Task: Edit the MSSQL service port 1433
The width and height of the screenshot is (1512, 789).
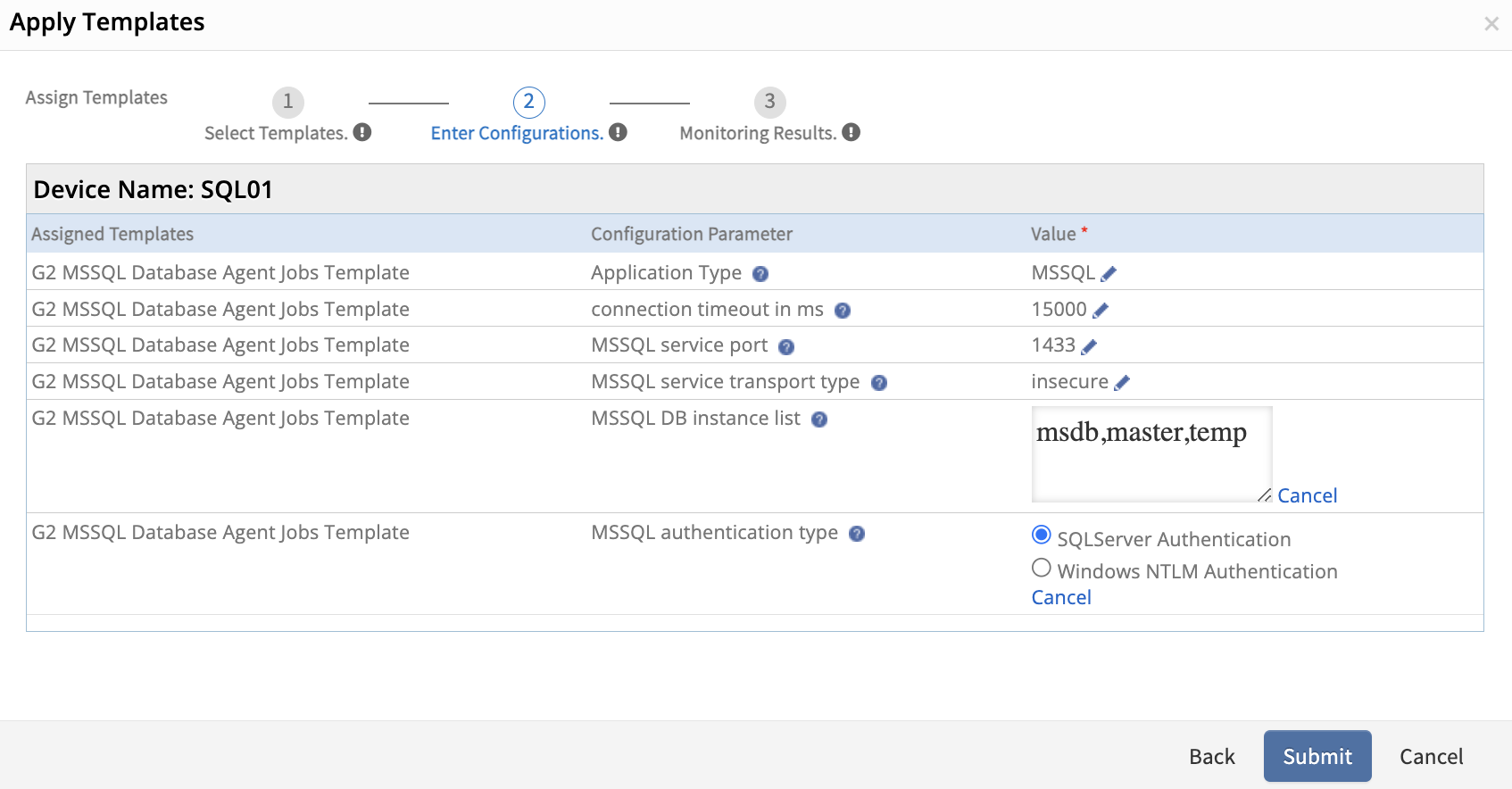Action: [1089, 346]
